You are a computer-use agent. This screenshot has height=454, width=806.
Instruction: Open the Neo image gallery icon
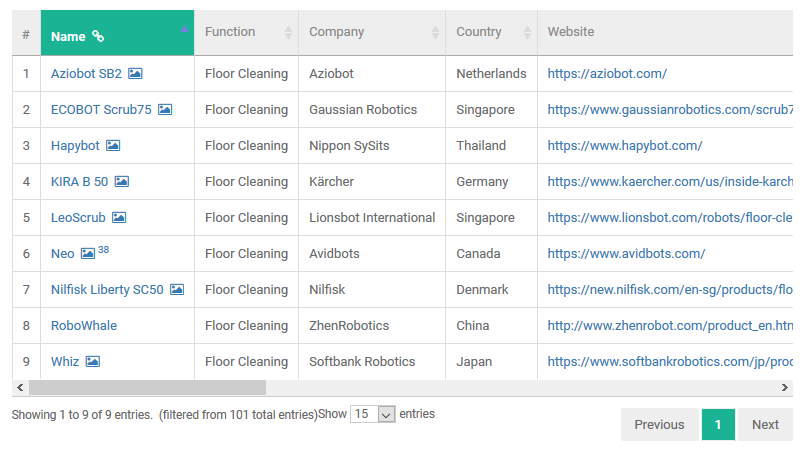[88, 253]
